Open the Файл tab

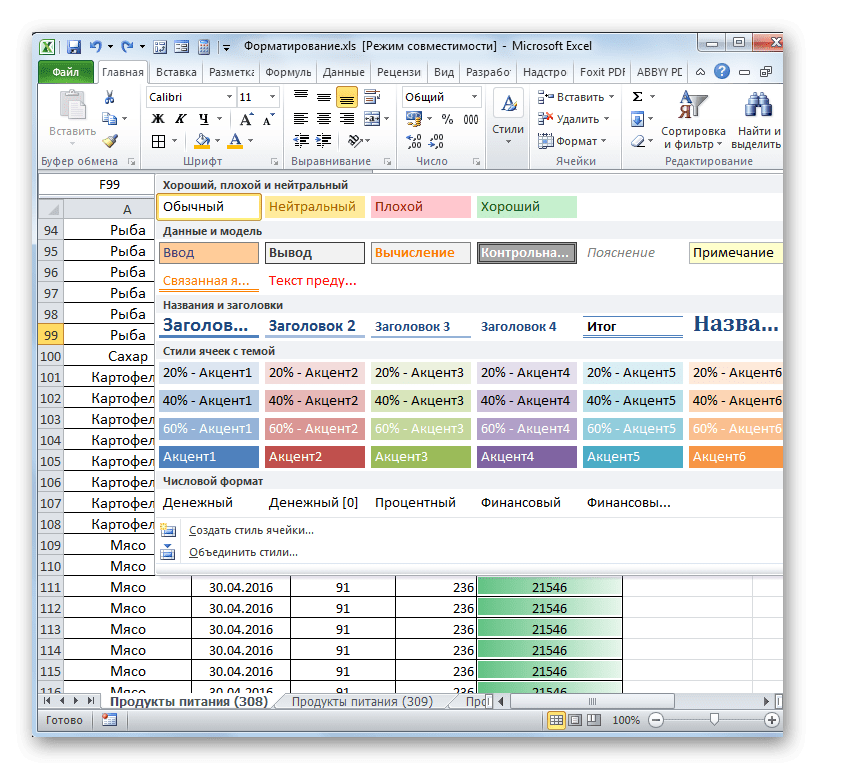coord(66,72)
